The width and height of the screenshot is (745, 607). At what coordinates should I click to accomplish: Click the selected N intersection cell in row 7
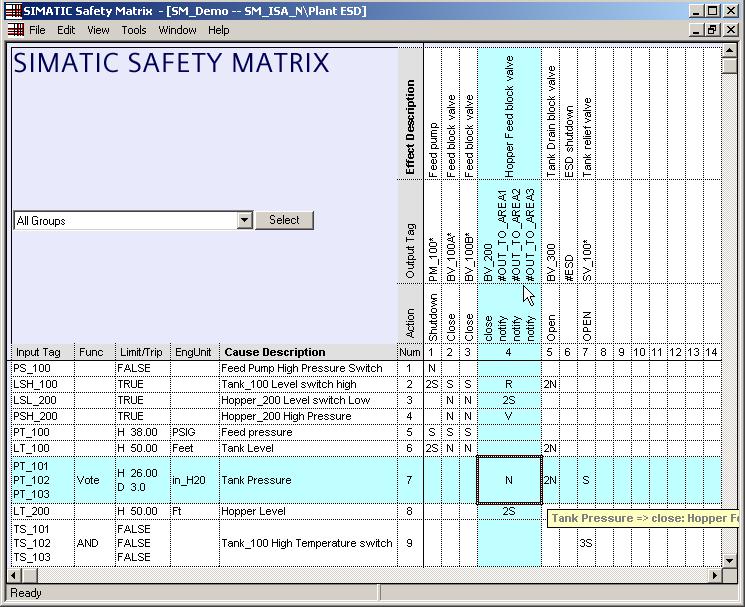pyautogui.click(x=509, y=480)
